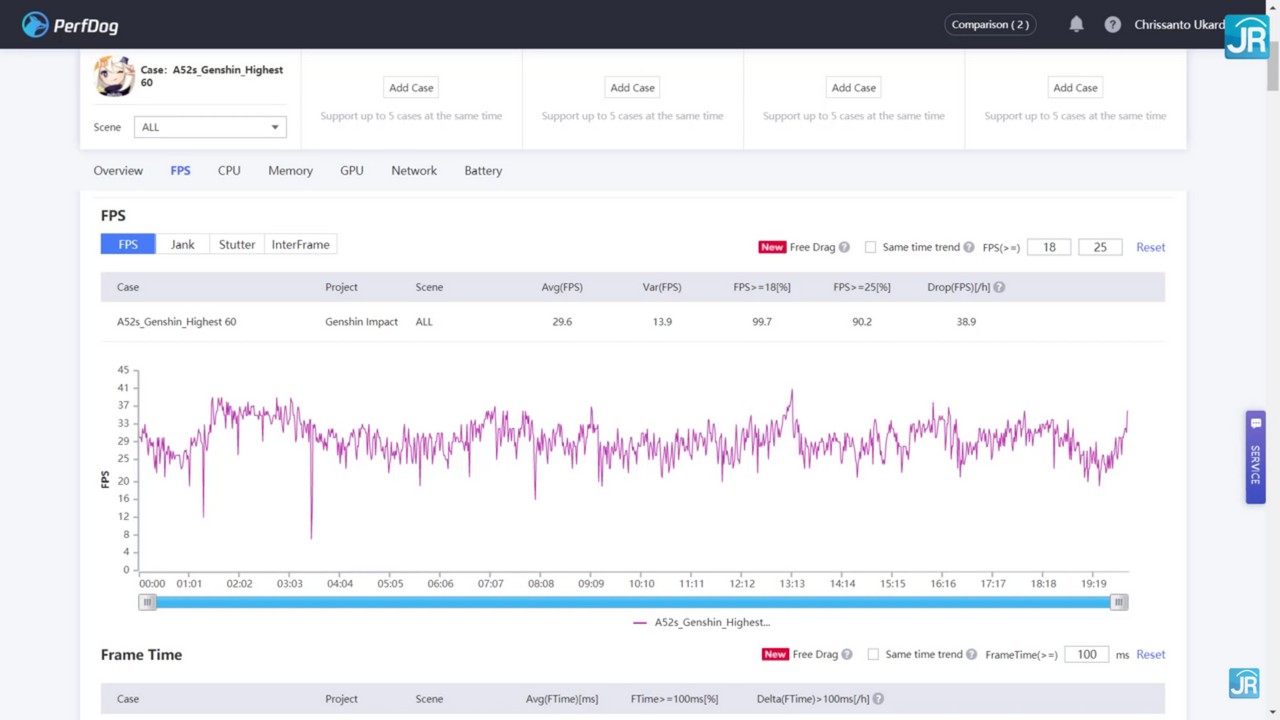
Task: Click help icon beside FPS Same time trend
Action: click(968, 247)
